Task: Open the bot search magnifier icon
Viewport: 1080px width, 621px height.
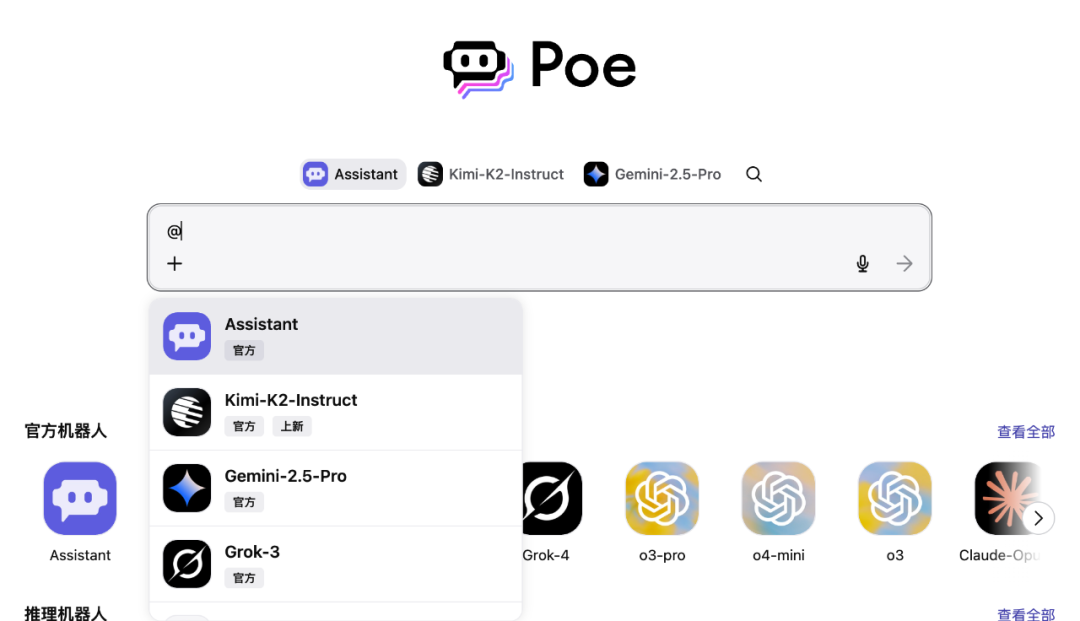Action: [754, 174]
